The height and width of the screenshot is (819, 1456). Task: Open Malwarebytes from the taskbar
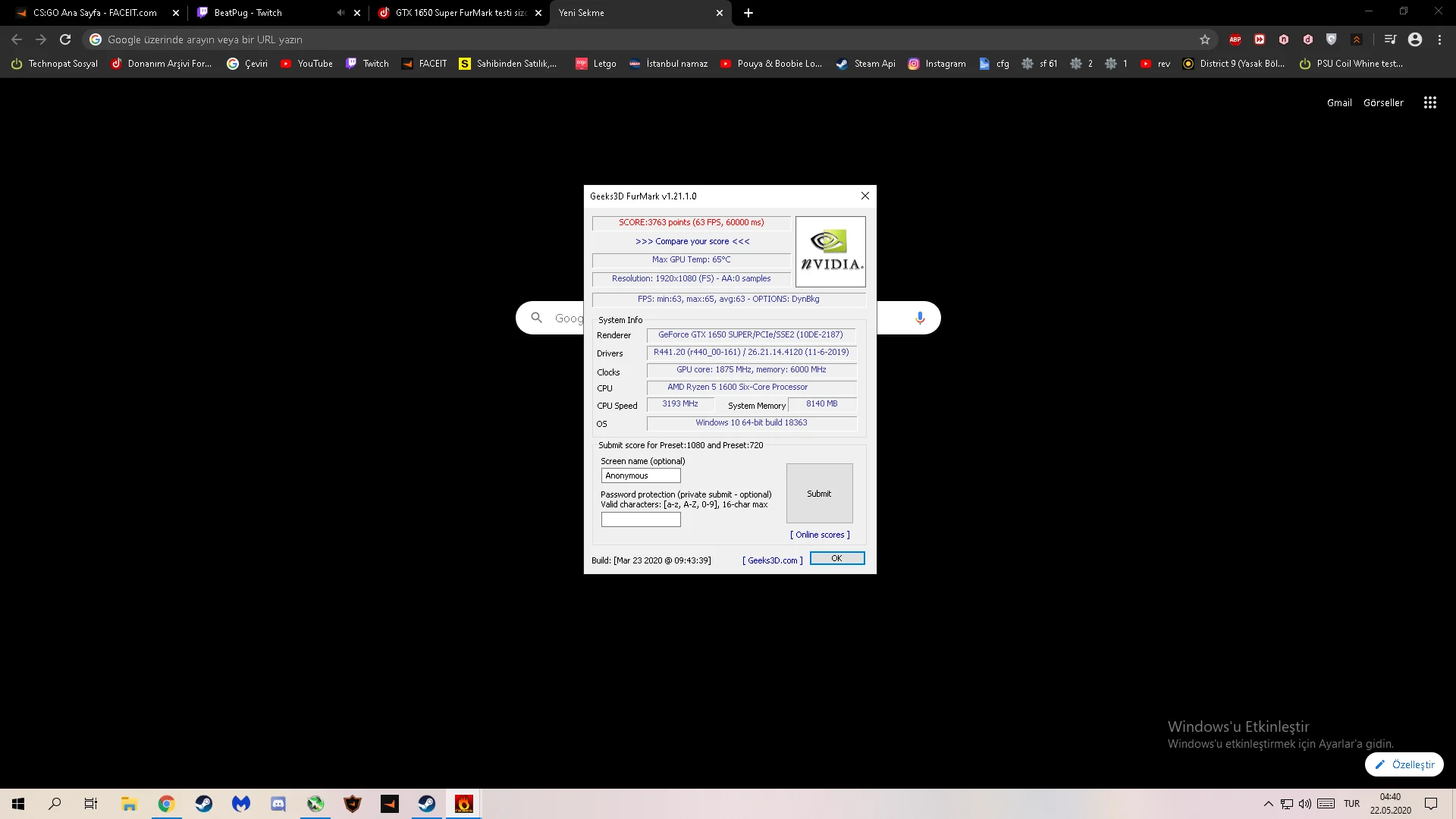tap(240, 803)
